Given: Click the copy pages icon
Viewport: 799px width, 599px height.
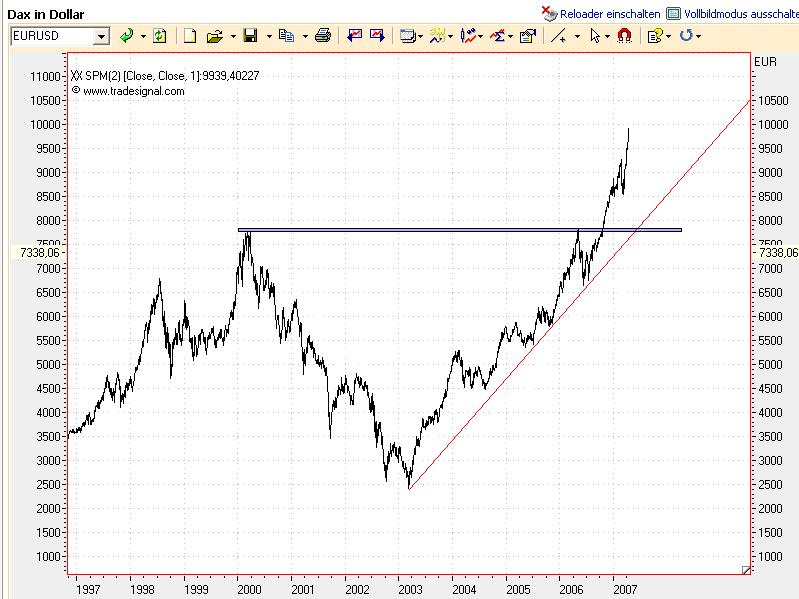Looking at the screenshot, I should coord(286,36).
